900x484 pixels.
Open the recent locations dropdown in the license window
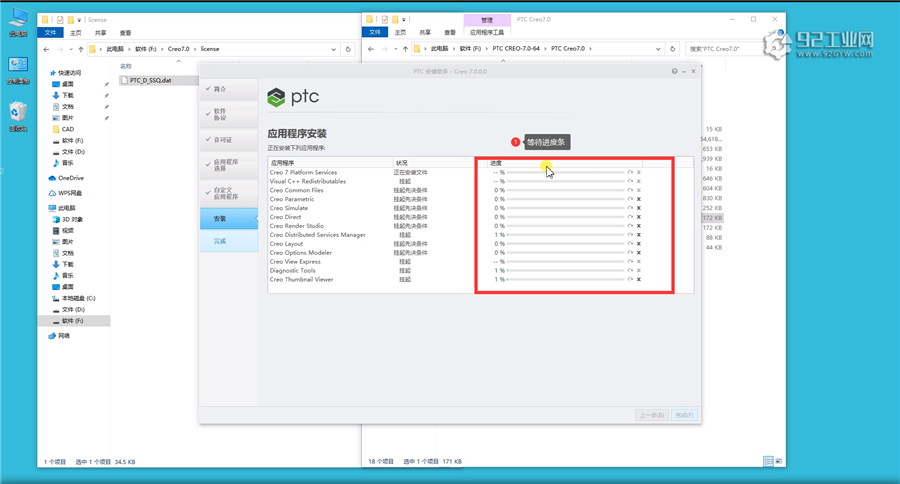point(71,49)
